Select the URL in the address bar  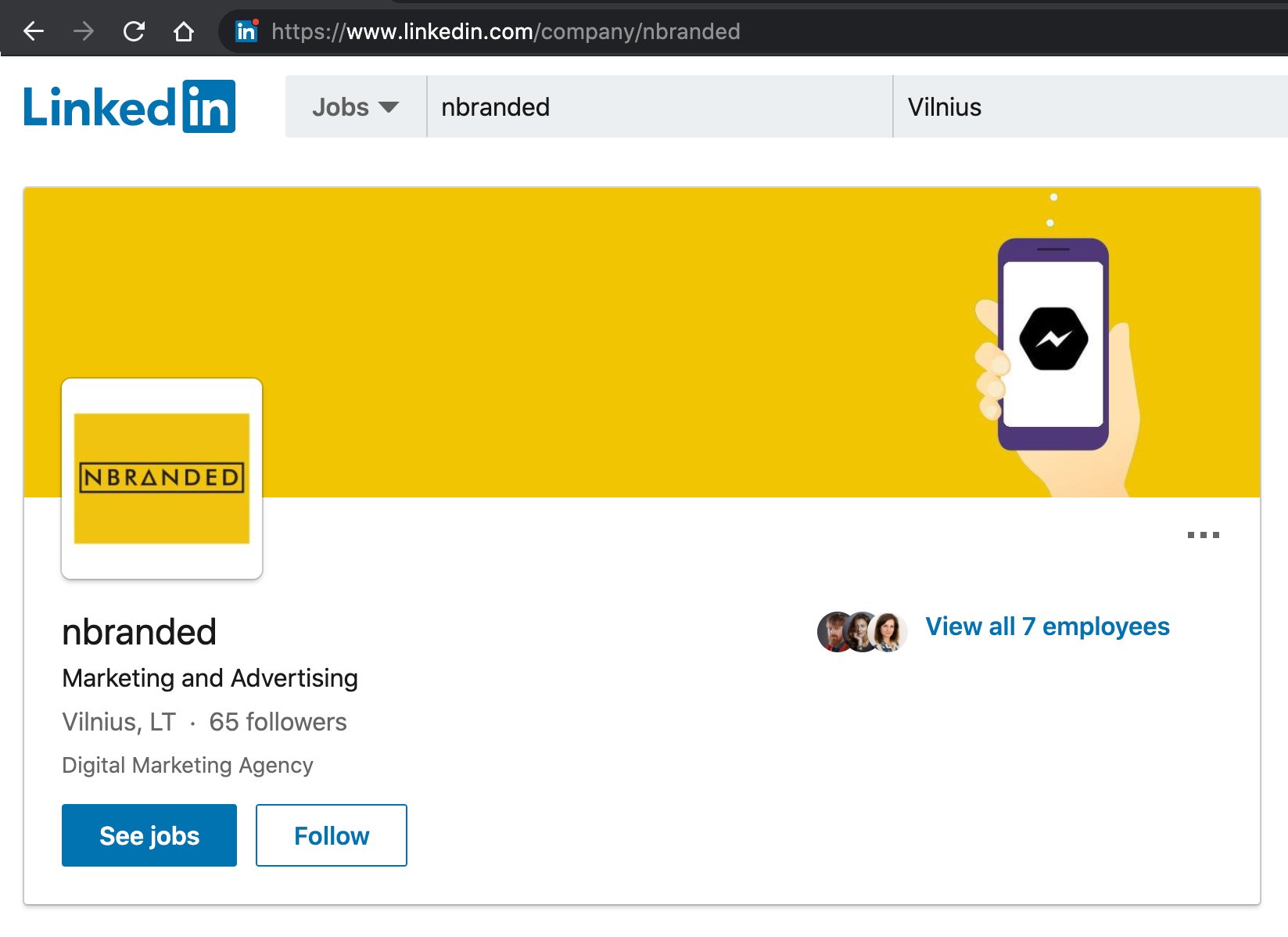505,31
